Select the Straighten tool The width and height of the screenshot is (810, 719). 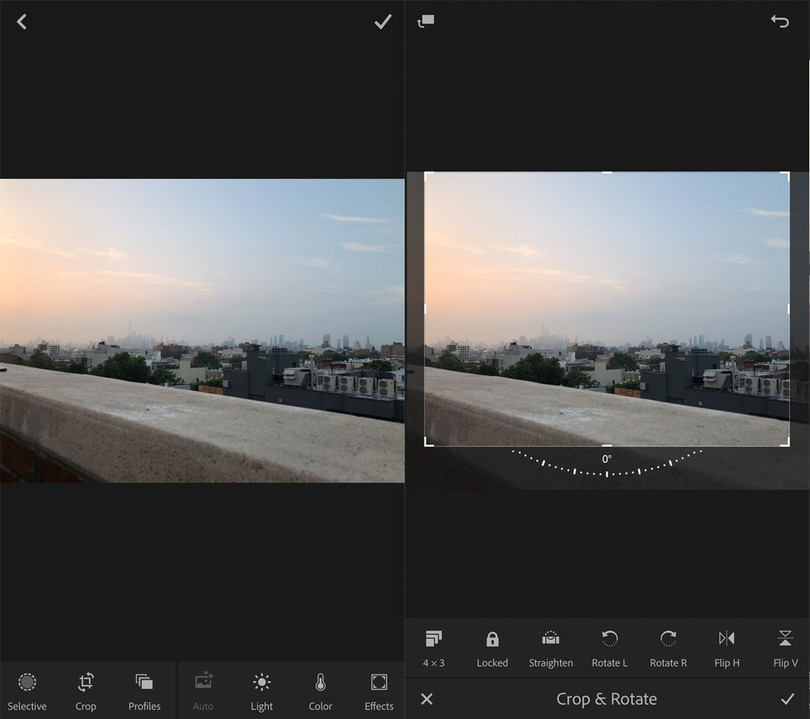point(551,647)
